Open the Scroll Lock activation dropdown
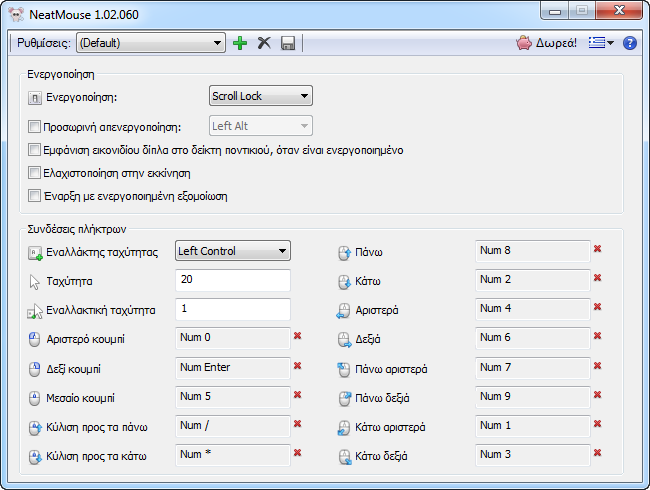 261,96
